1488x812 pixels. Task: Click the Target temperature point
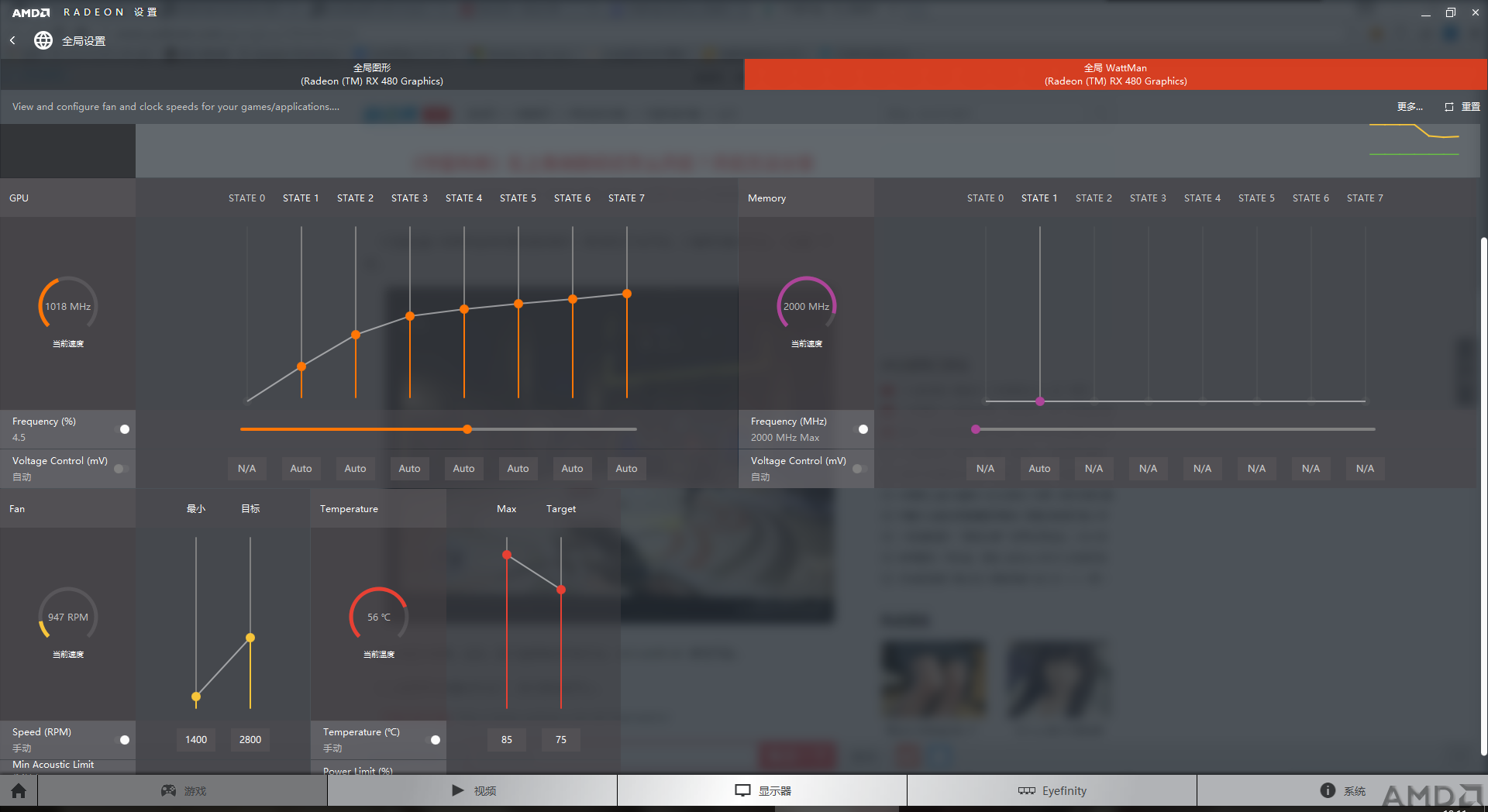(x=561, y=590)
